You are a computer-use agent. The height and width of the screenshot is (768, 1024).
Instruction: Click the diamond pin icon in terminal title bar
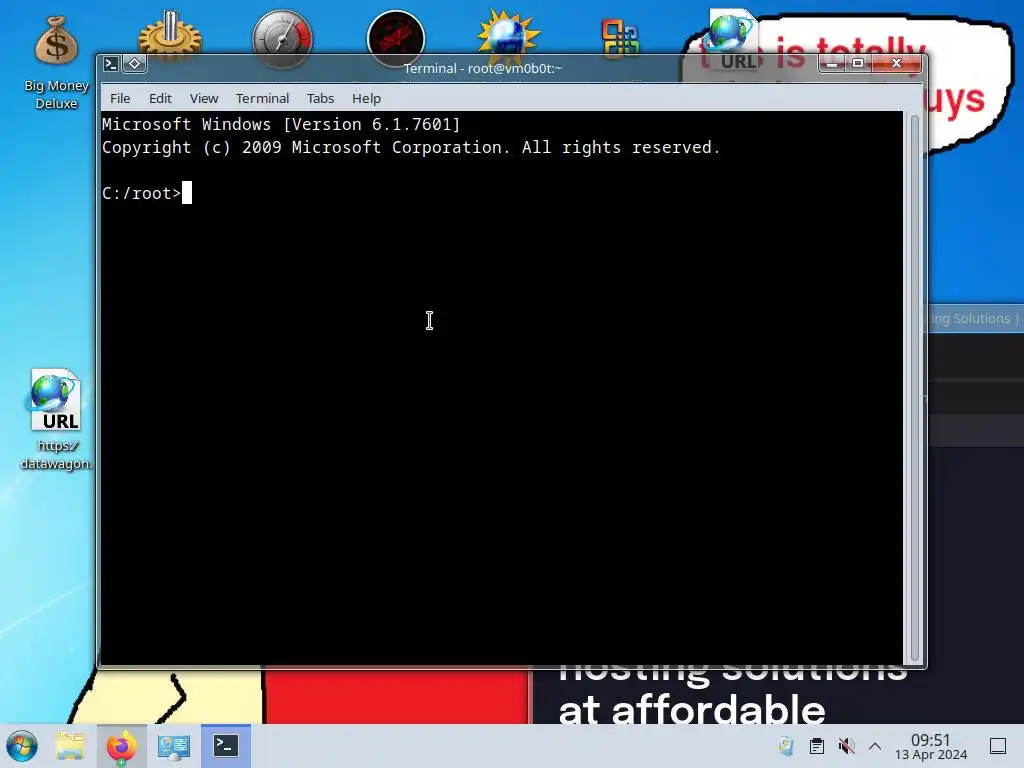135,64
